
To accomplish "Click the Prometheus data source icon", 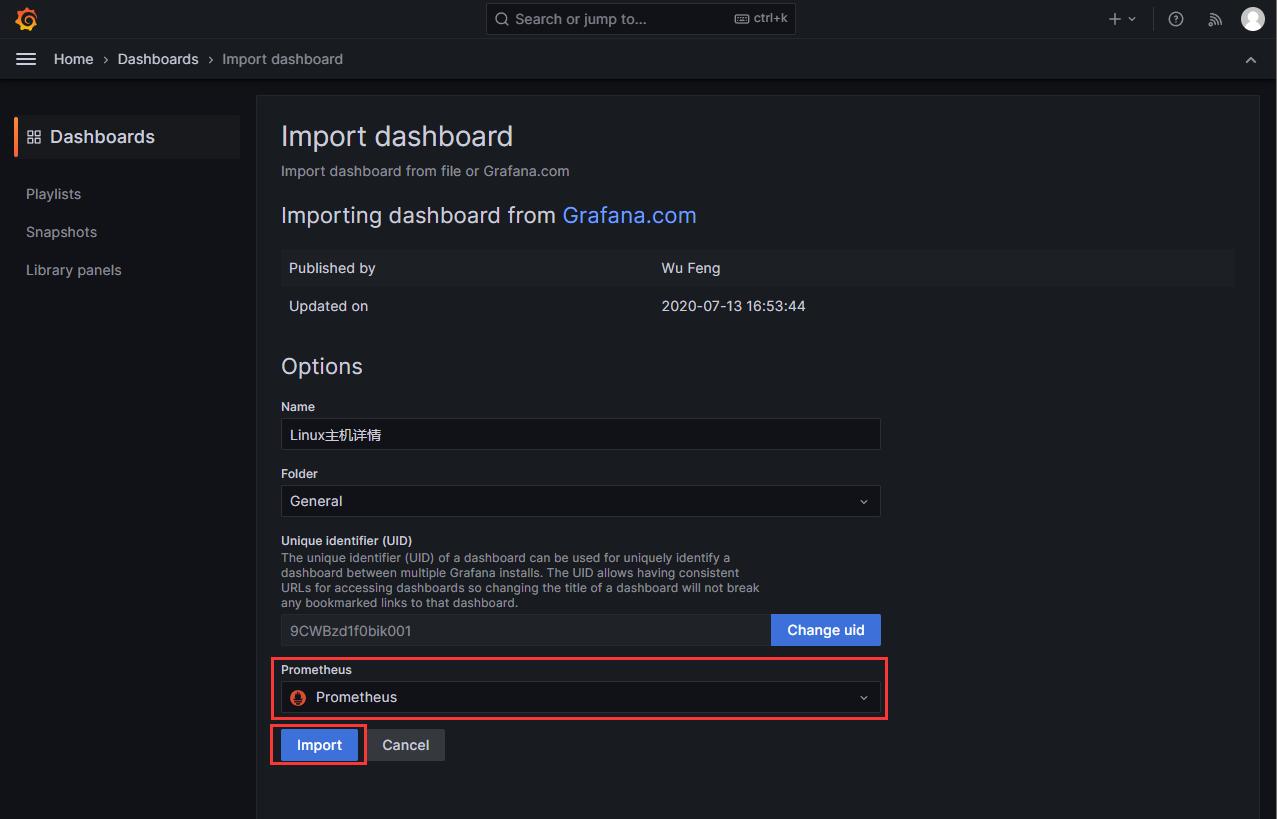I will (x=298, y=698).
